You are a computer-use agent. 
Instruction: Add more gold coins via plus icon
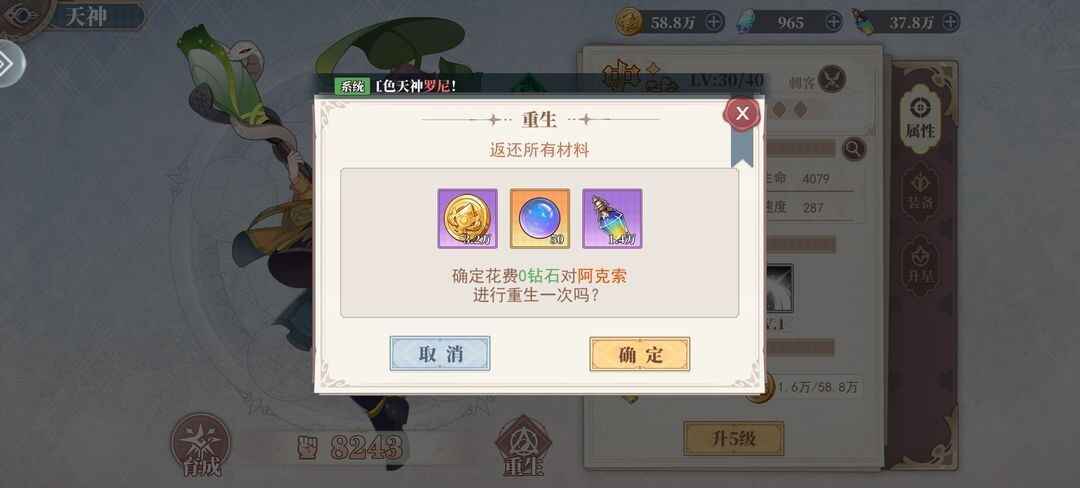pos(714,22)
